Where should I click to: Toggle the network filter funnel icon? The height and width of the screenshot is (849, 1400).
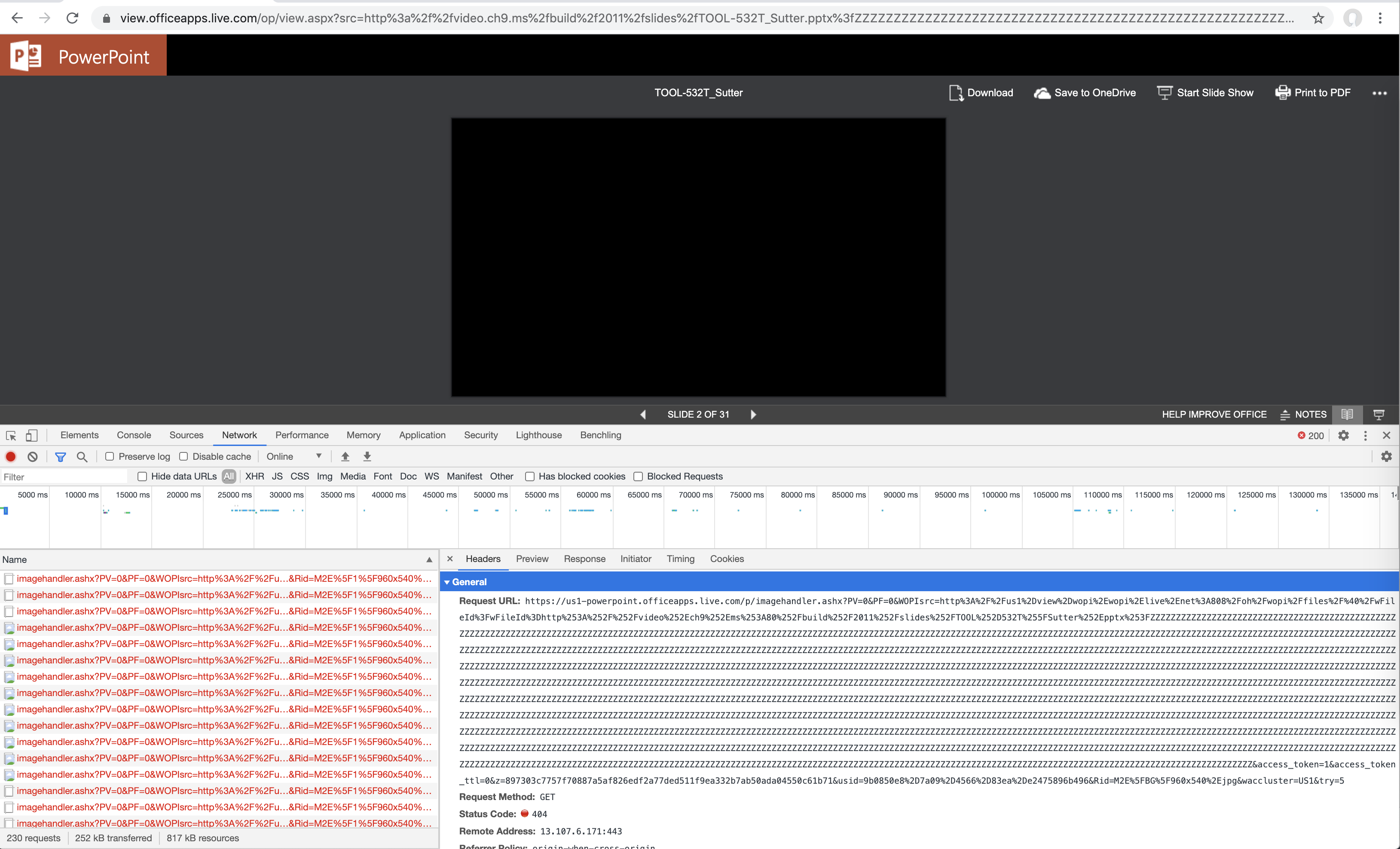point(60,456)
